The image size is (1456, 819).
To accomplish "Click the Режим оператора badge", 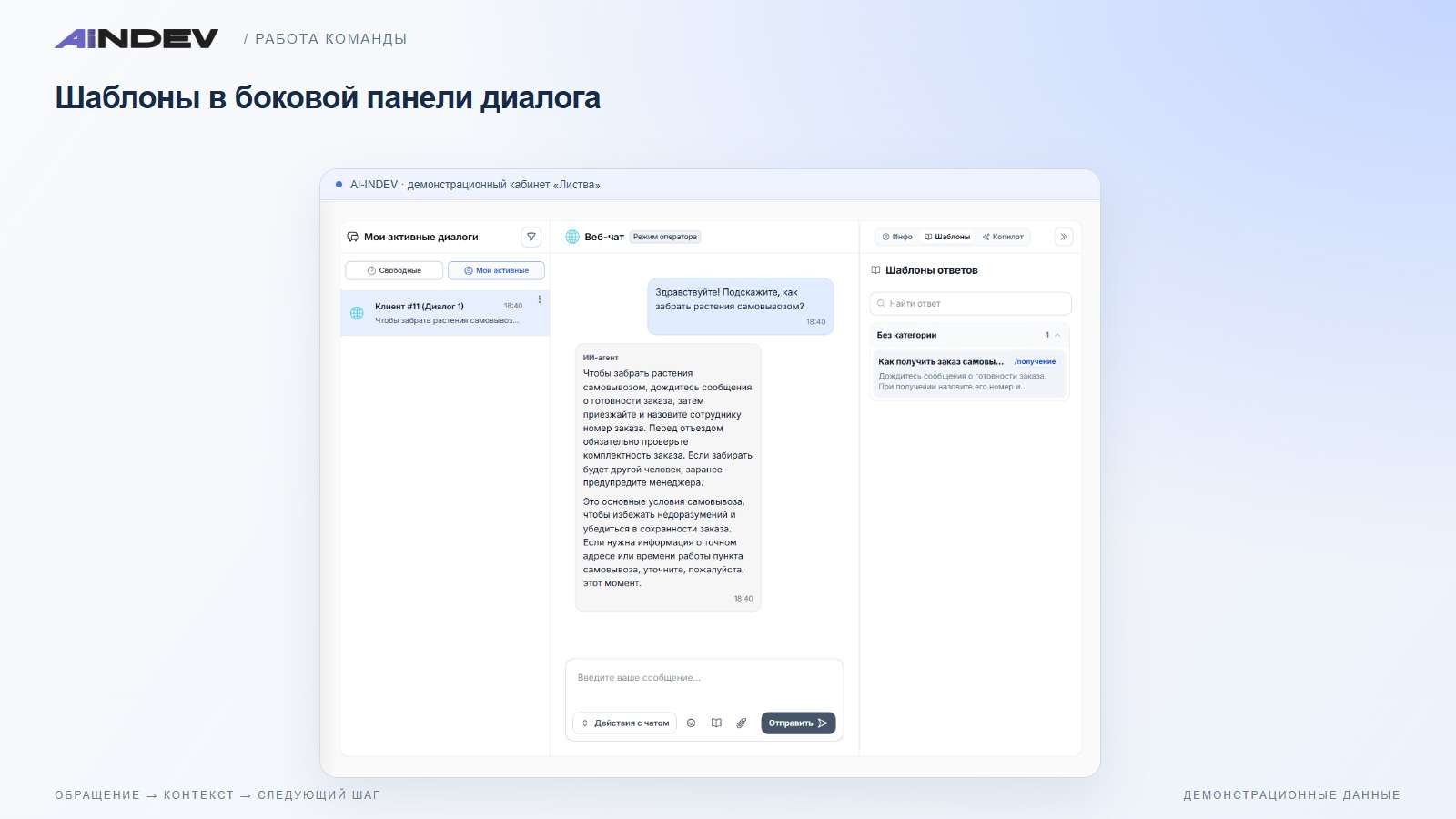I will (665, 237).
